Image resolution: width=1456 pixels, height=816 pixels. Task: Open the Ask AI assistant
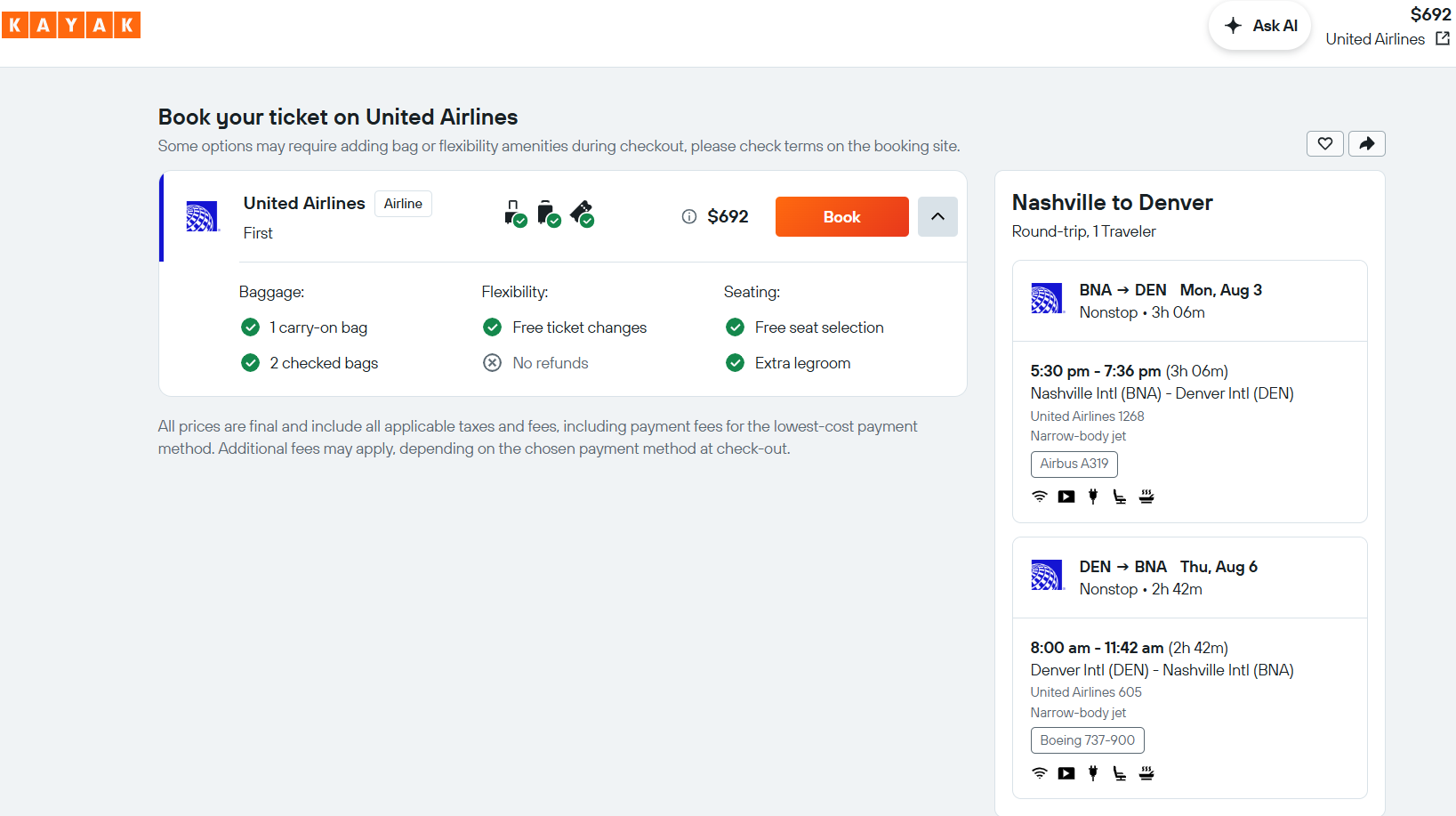click(x=1259, y=26)
